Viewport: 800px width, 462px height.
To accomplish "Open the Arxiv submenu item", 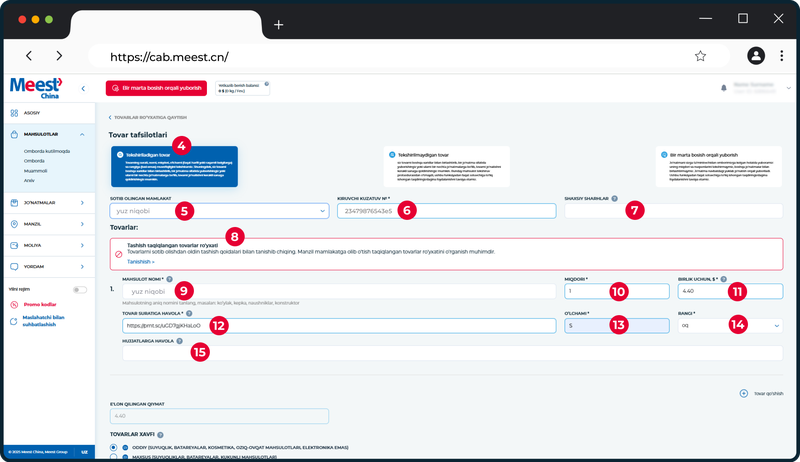I will tap(29, 181).
